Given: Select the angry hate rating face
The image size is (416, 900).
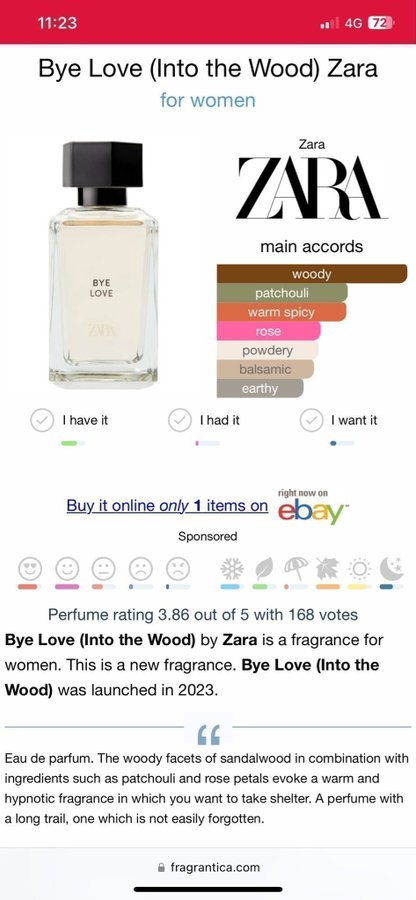Looking at the screenshot, I should [x=178, y=569].
